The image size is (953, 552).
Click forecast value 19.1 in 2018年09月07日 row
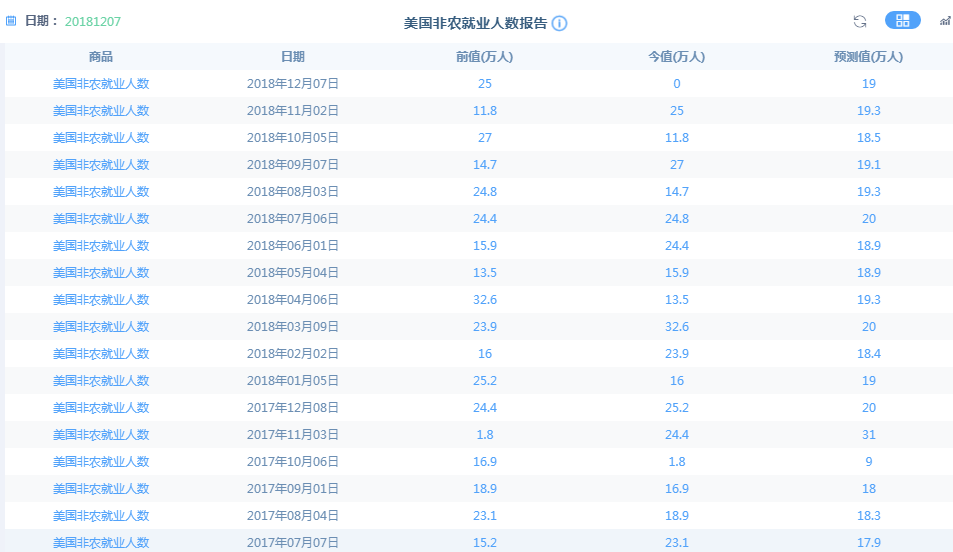pos(869,165)
